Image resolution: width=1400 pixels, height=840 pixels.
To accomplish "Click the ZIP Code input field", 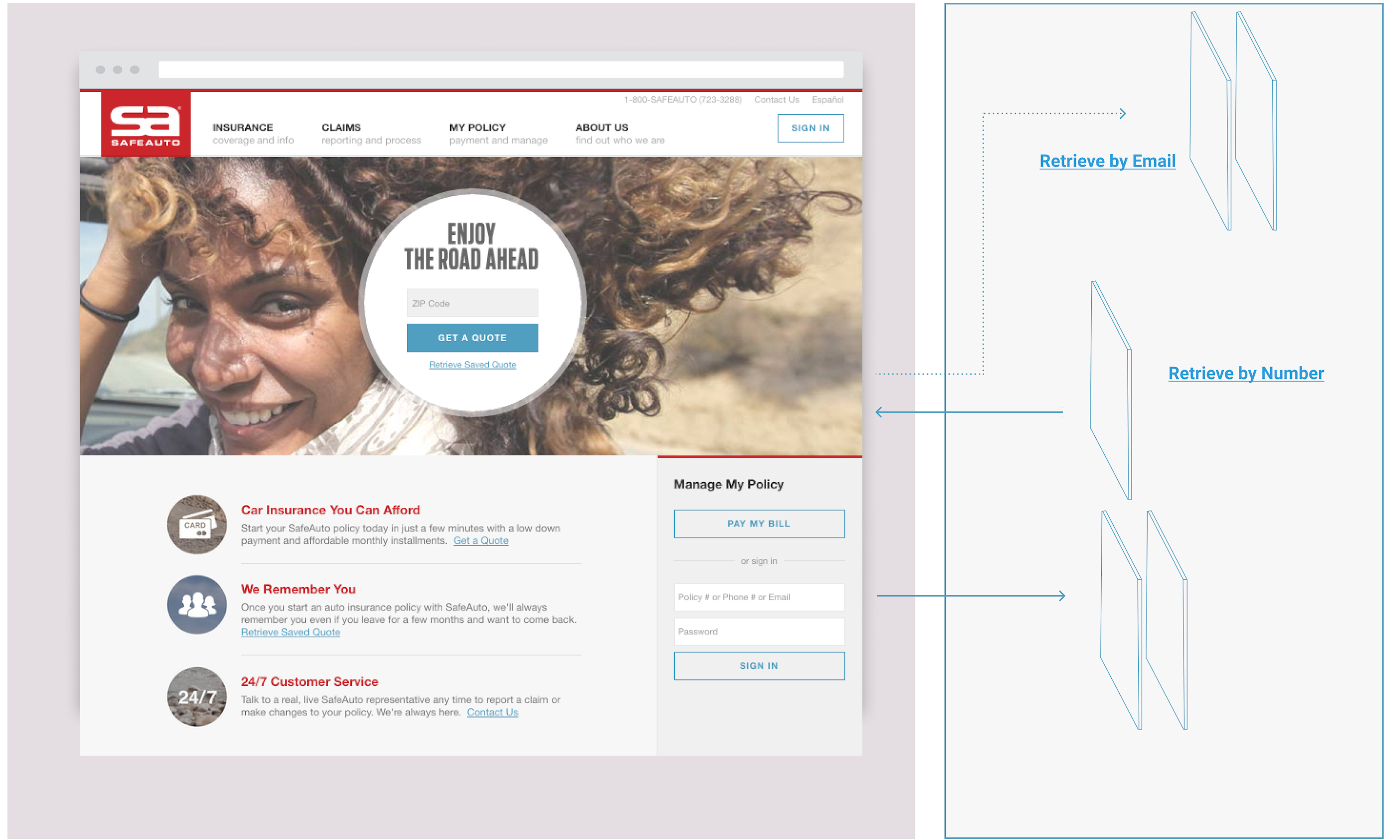I will [472, 303].
